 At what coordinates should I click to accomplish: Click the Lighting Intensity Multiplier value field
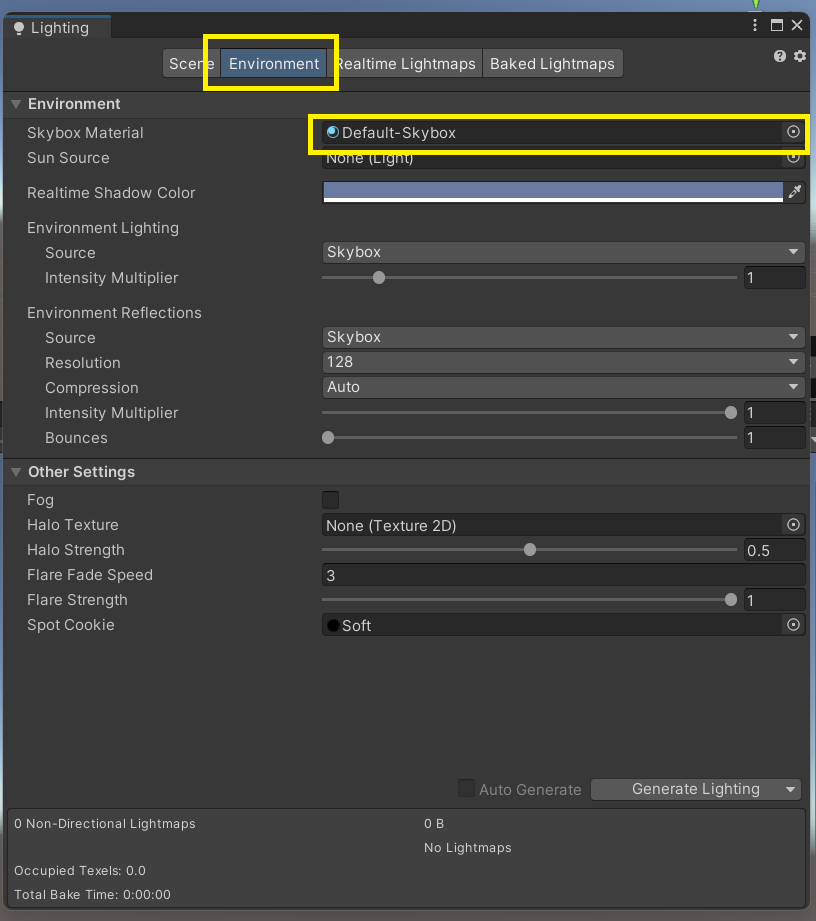click(x=774, y=277)
